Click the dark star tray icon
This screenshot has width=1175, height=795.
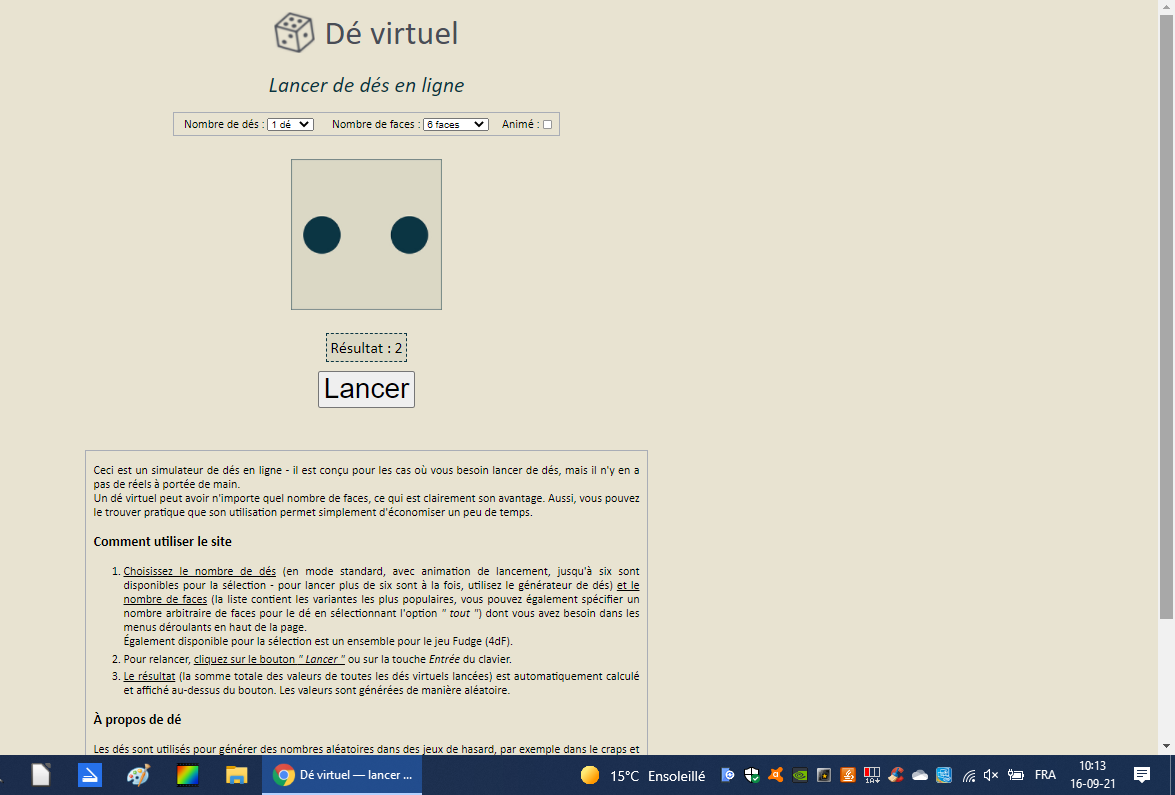824,776
